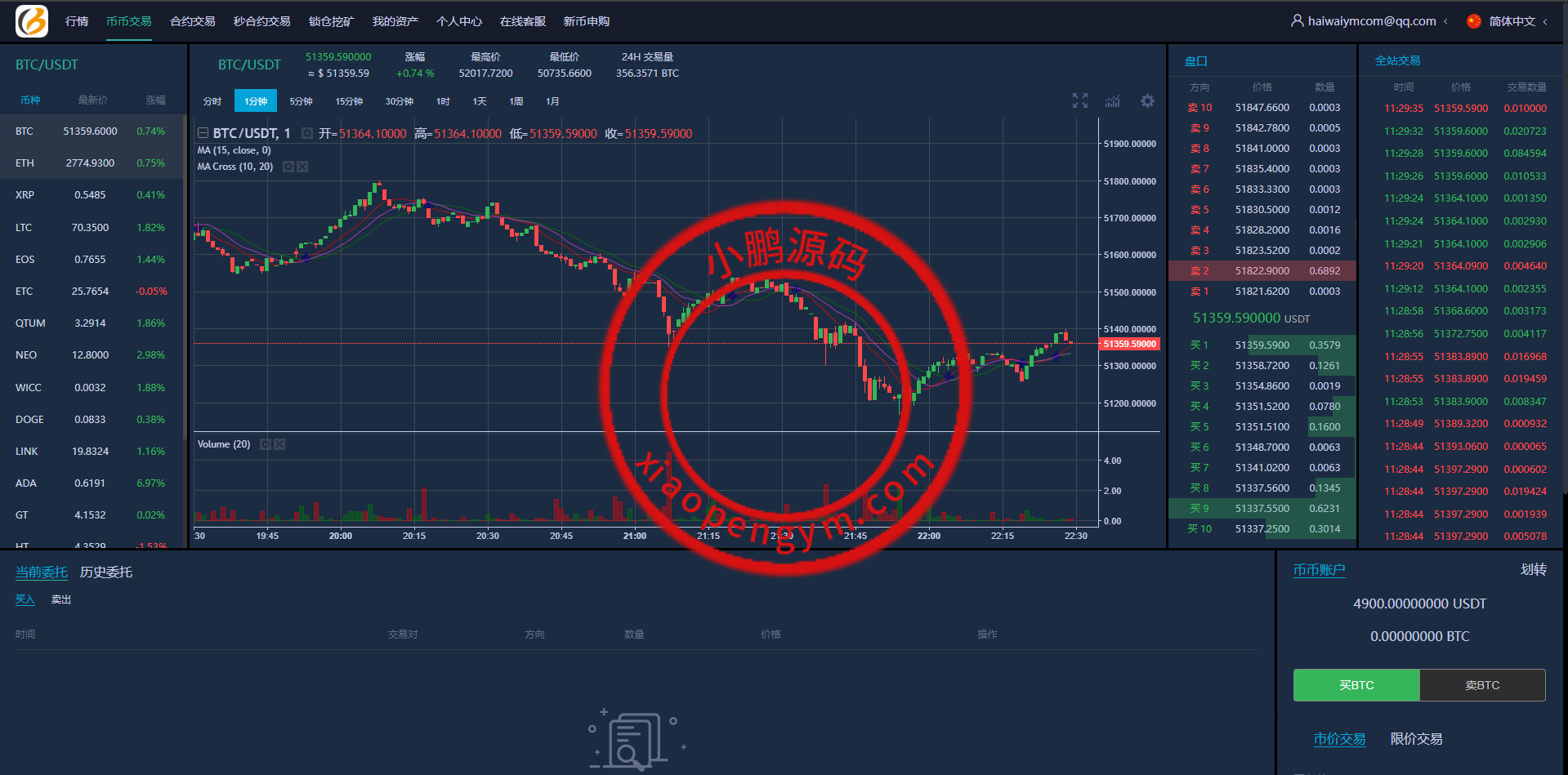Select the 1天 chart interval
The image size is (1568, 775).
tap(480, 101)
